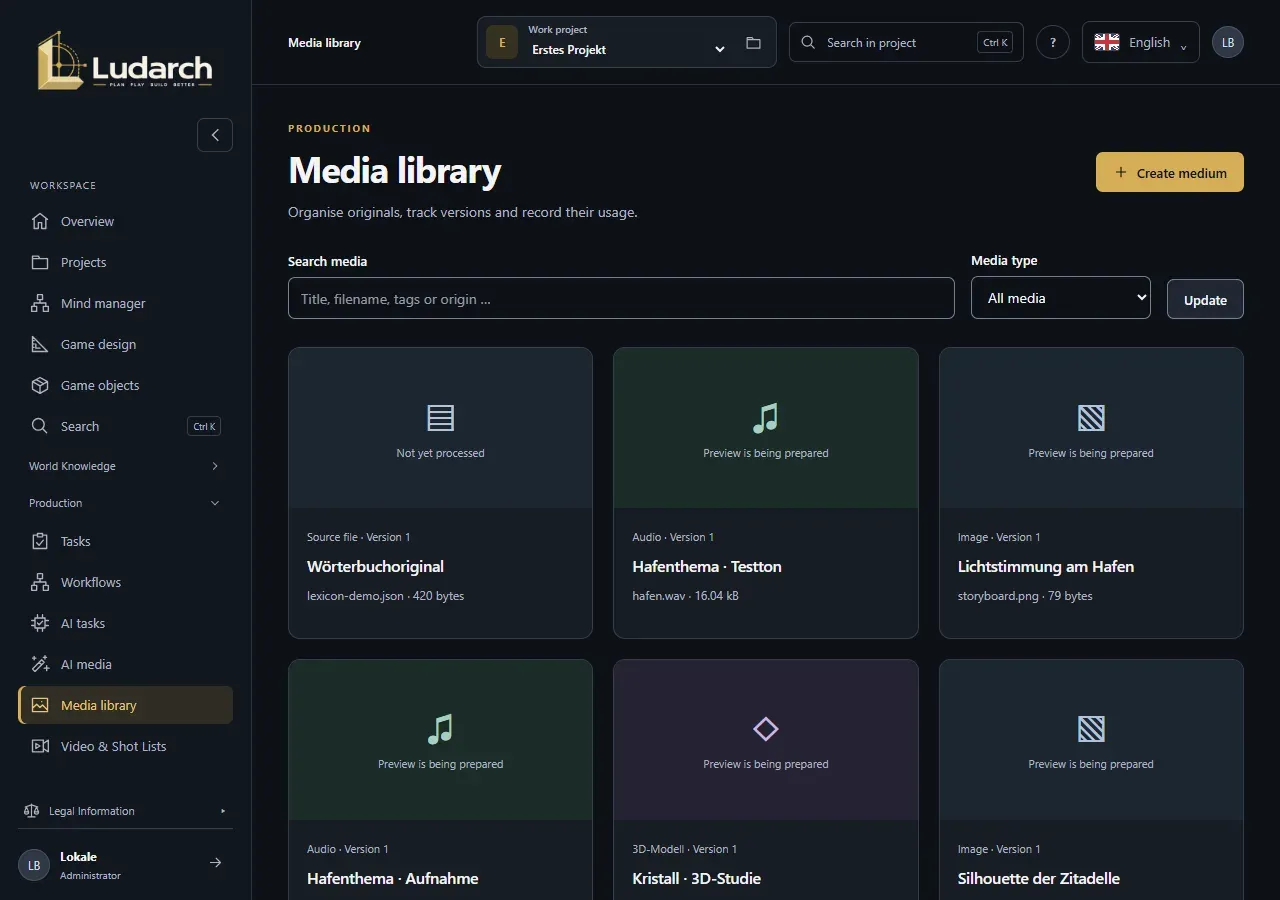The height and width of the screenshot is (900, 1280).
Task: Open the English language selector
Action: click(x=1141, y=43)
